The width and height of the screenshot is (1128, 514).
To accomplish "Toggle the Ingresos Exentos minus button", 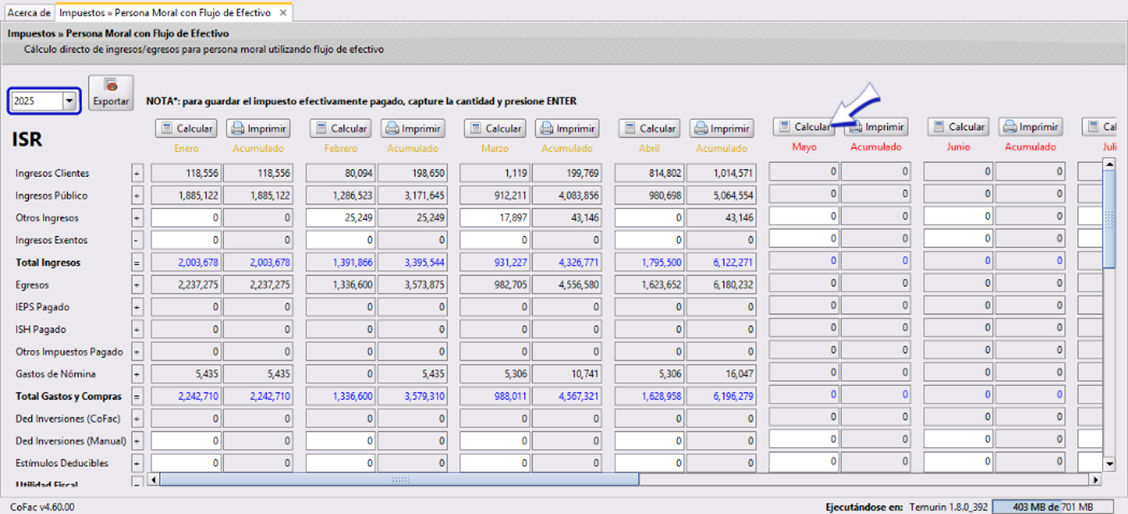I will tap(137, 240).
